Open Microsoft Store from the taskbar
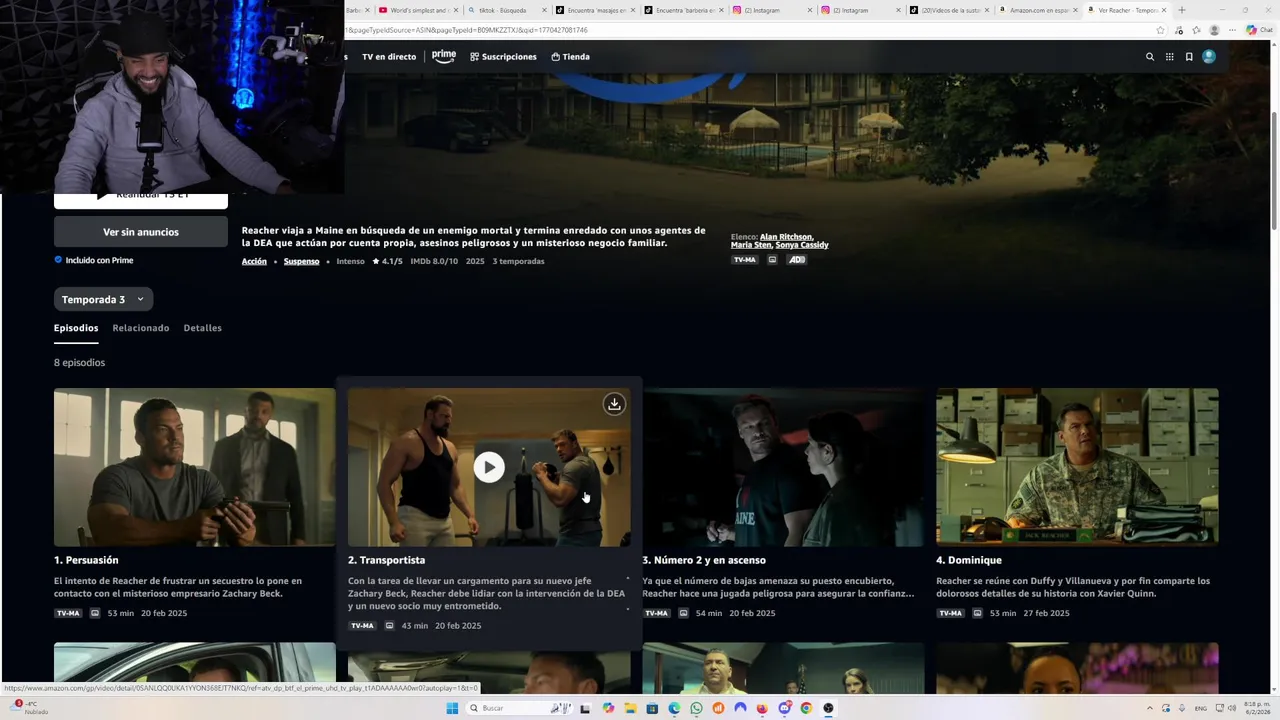The height and width of the screenshot is (720, 1280). pos(652,708)
